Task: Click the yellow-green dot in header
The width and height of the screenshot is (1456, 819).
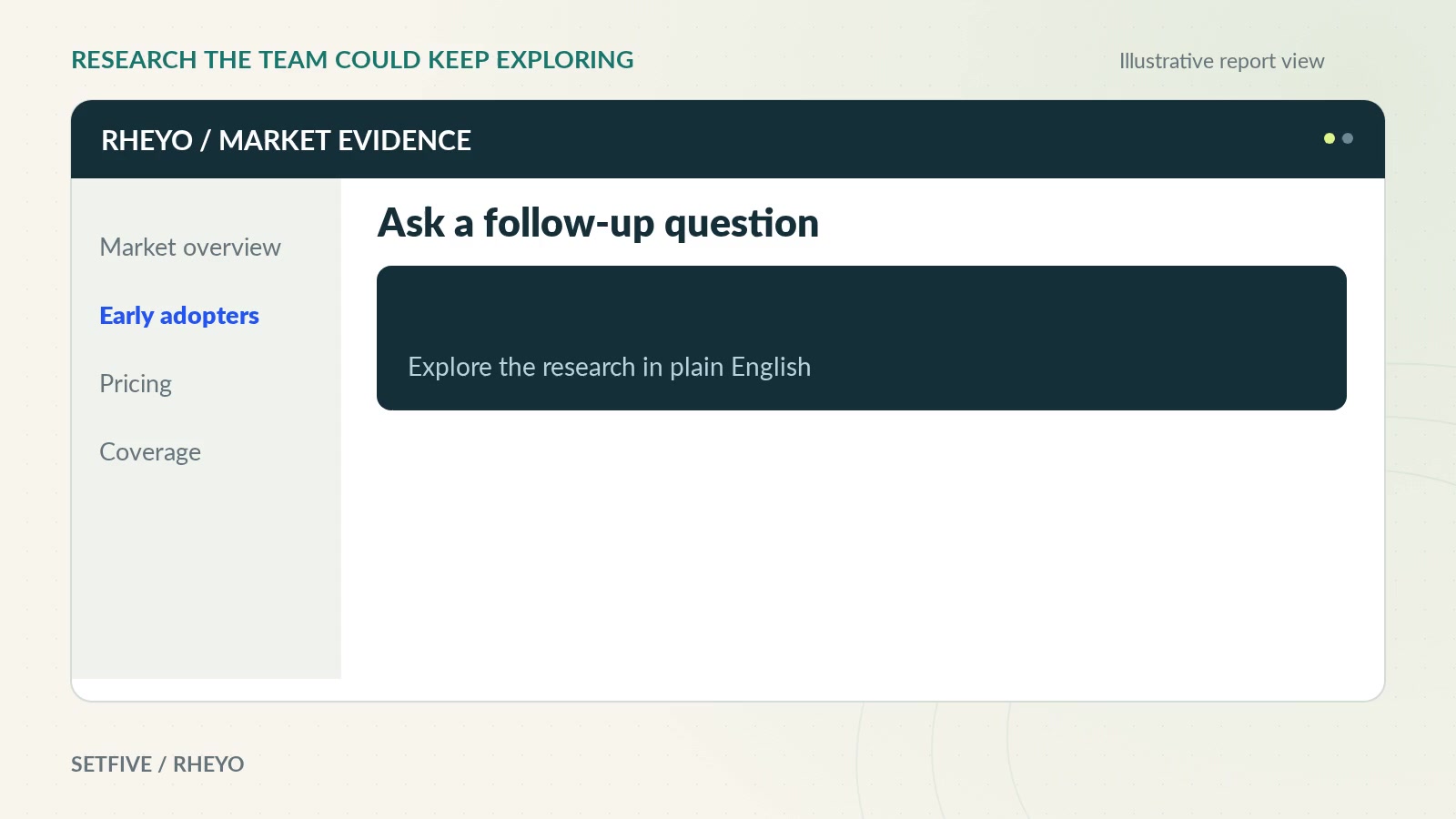Action: point(1330,138)
